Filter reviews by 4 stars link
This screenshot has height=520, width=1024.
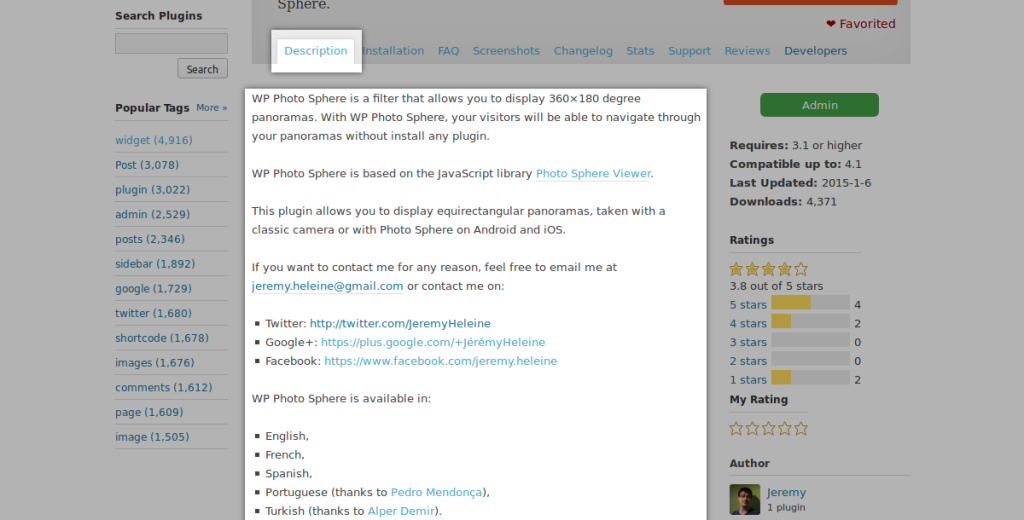click(x=748, y=324)
